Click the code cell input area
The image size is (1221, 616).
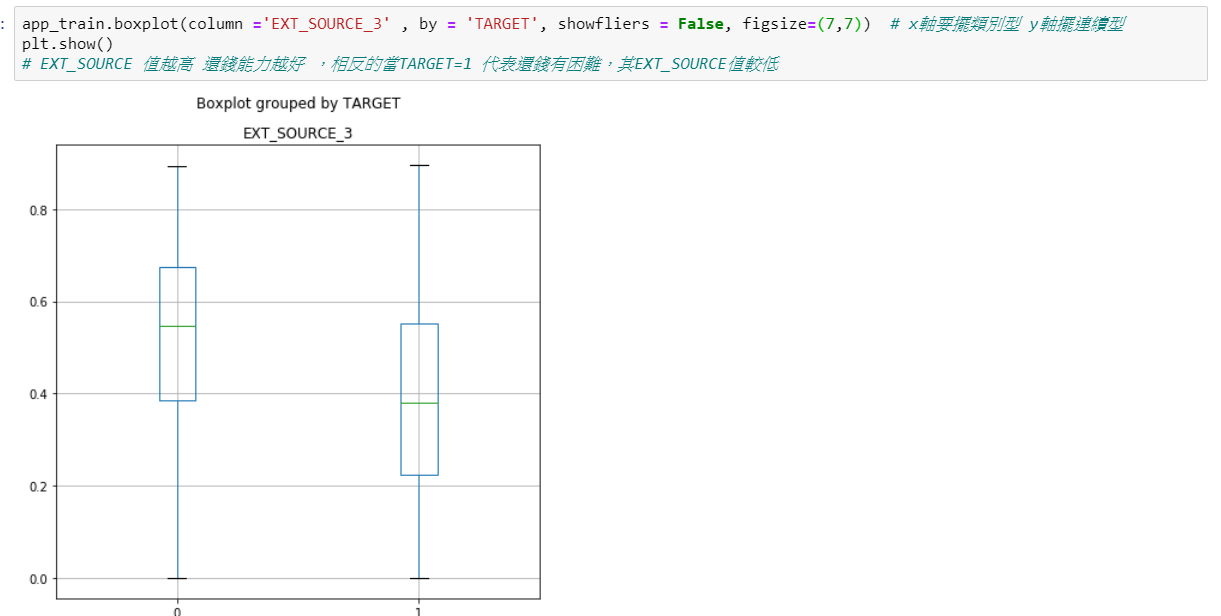(610, 43)
